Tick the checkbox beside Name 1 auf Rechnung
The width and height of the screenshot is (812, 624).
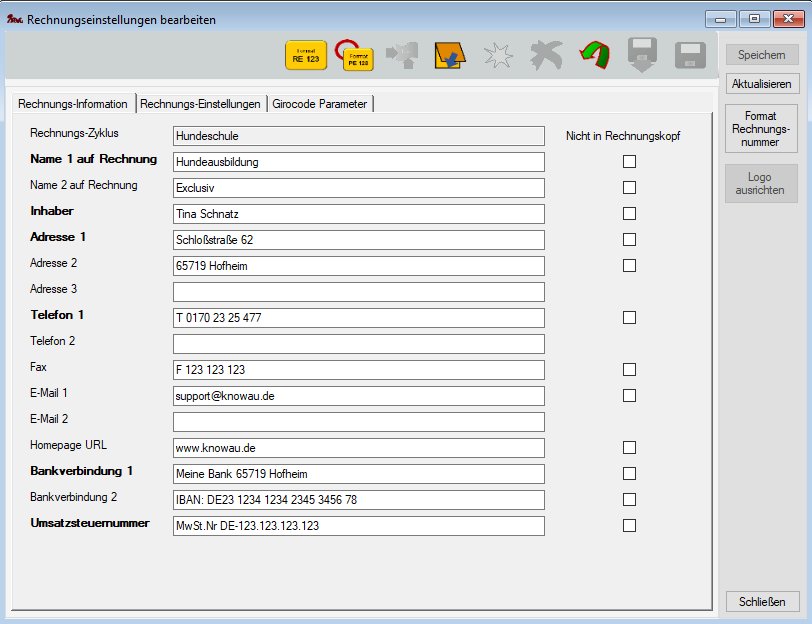click(629, 161)
